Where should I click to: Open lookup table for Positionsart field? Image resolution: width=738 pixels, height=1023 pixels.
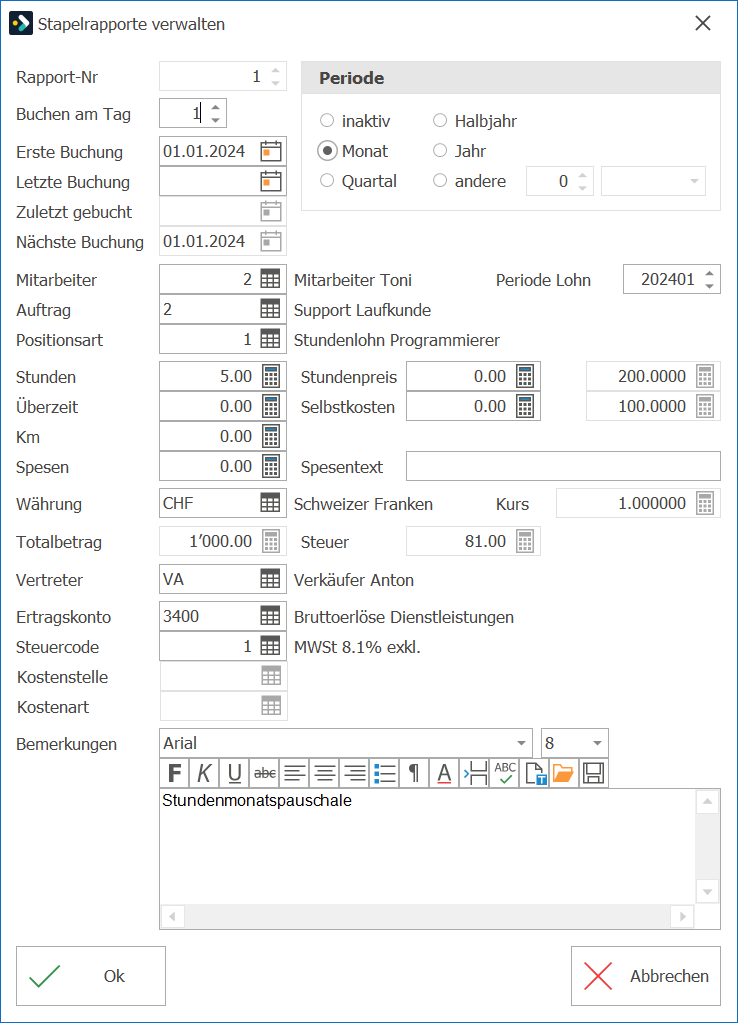click(270, 339)
